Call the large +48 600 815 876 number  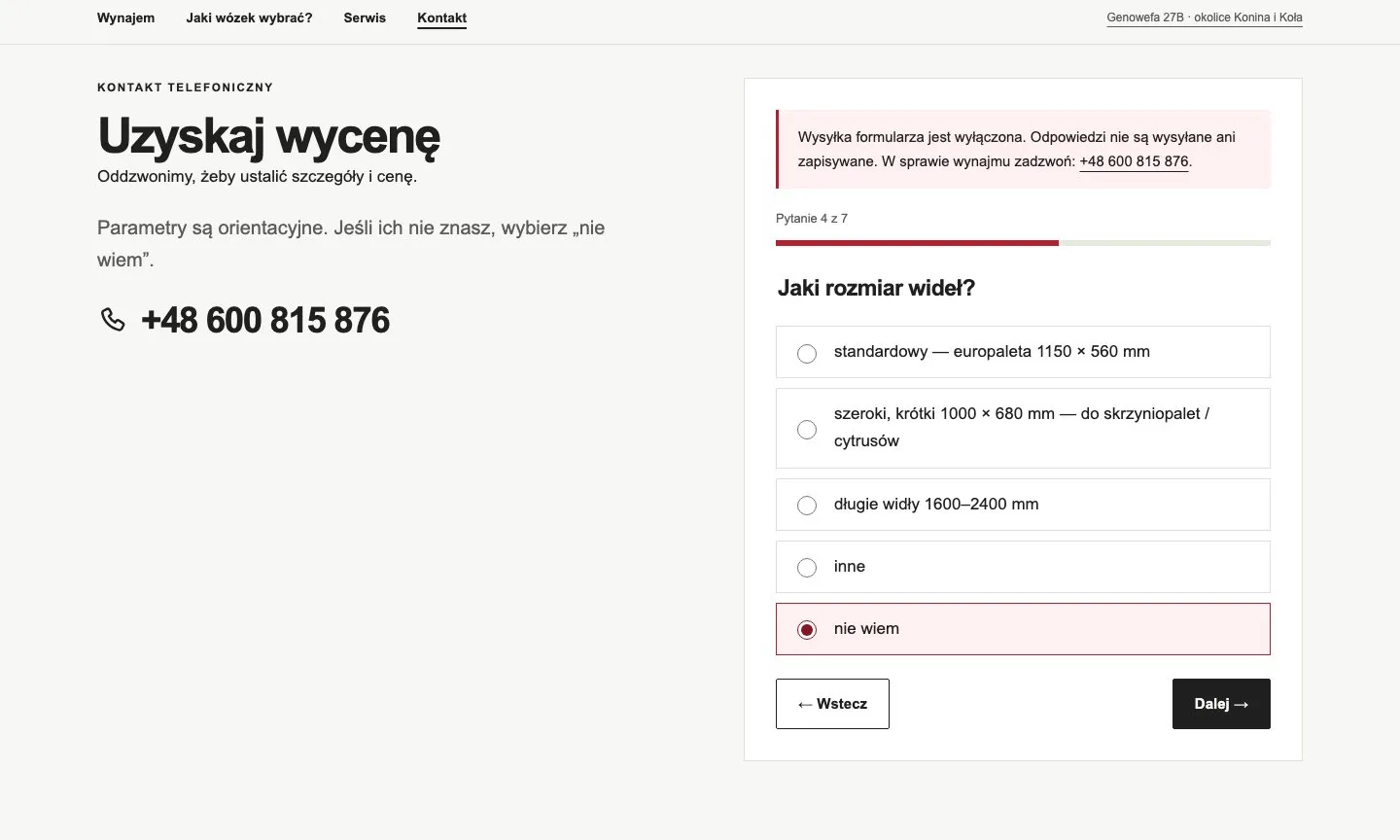(265, 320)
